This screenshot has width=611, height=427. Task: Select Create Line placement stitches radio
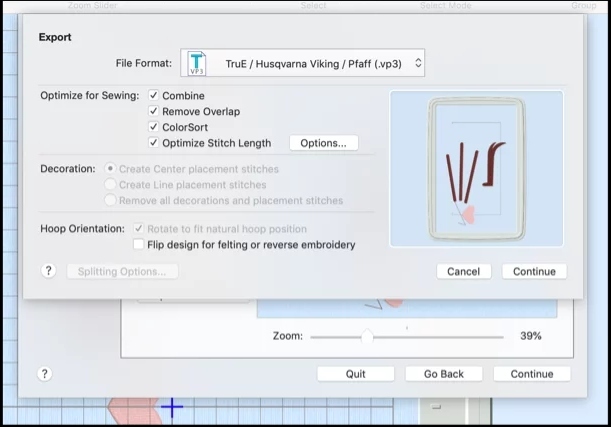(x=110, y=184)
